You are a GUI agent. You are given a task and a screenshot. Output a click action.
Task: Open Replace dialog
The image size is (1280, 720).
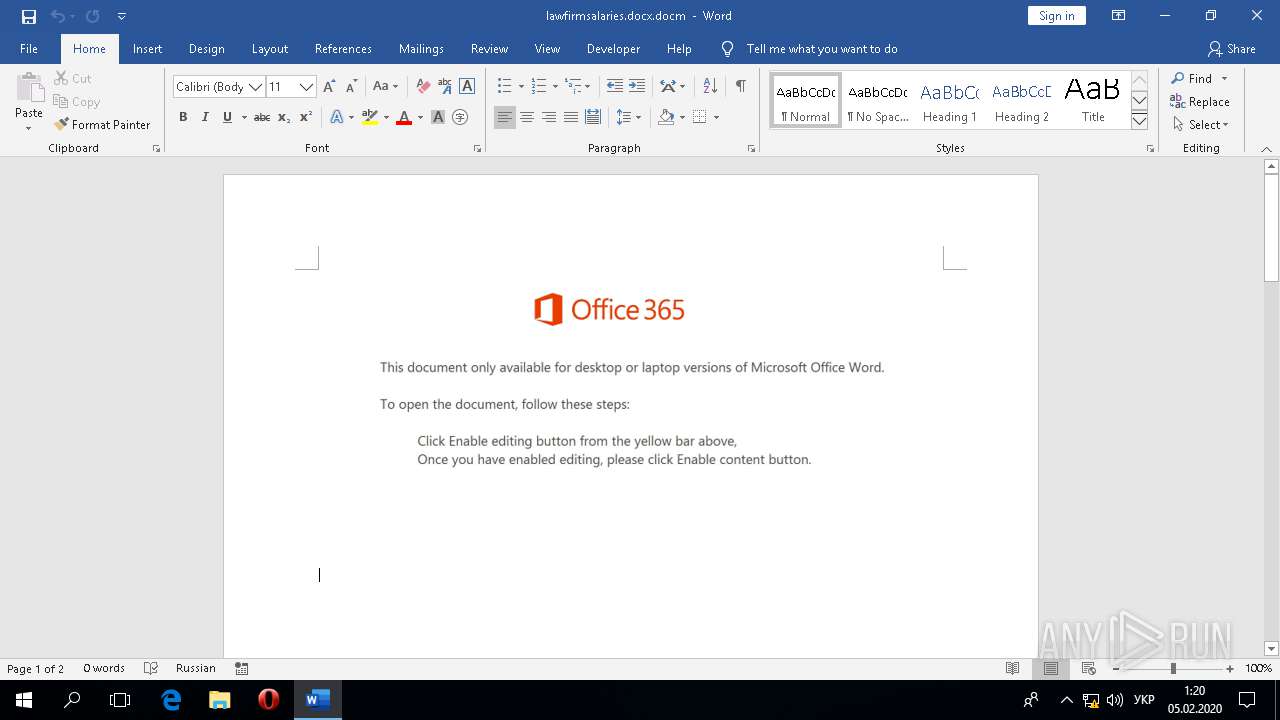pyautogui.click(x=1200, y=102)
